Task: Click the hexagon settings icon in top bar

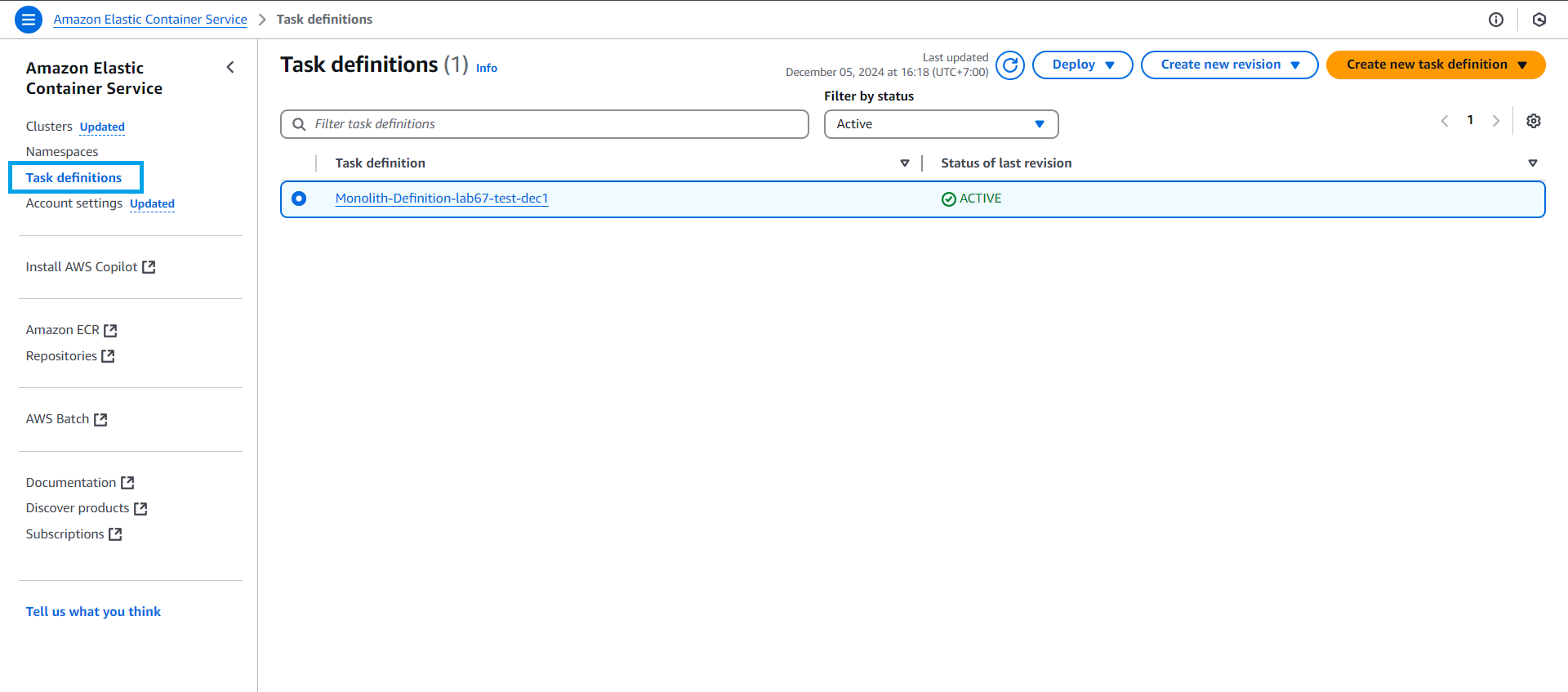Action: coord(1539,20)
